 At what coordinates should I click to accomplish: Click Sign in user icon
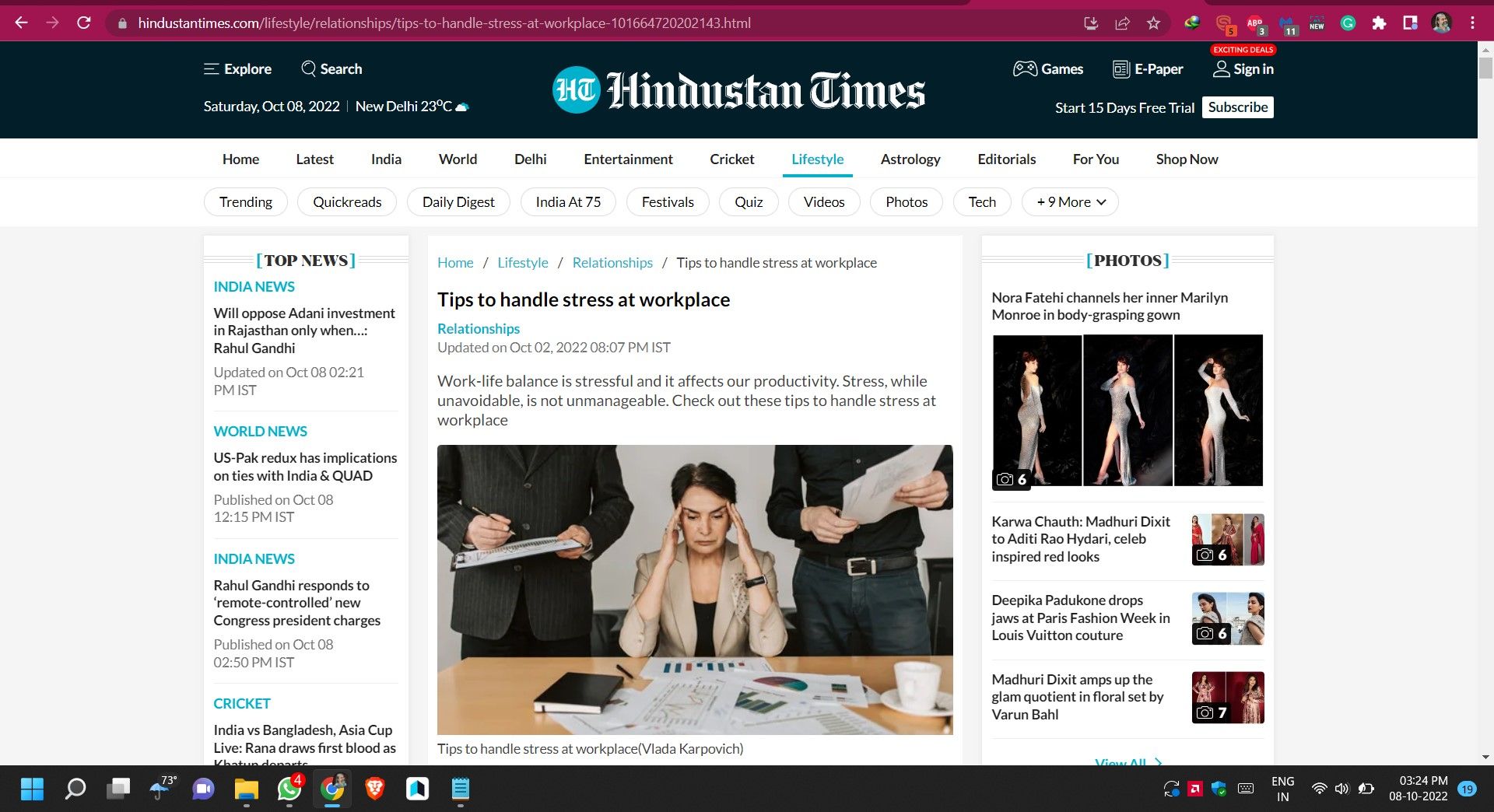click(x=1221, y=69)
